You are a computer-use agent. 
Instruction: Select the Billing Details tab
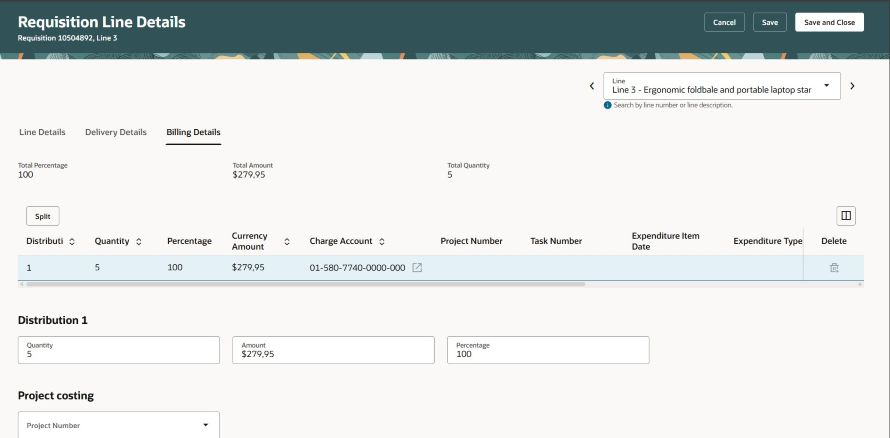(194, 132)
